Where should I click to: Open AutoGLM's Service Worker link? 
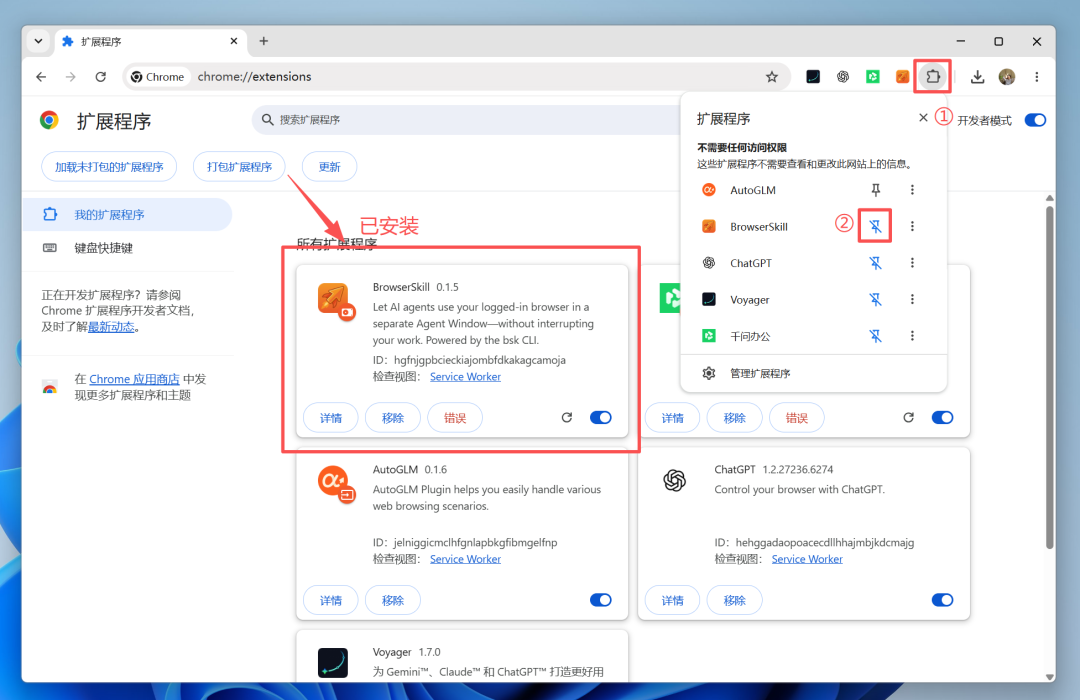pos(465,559)
